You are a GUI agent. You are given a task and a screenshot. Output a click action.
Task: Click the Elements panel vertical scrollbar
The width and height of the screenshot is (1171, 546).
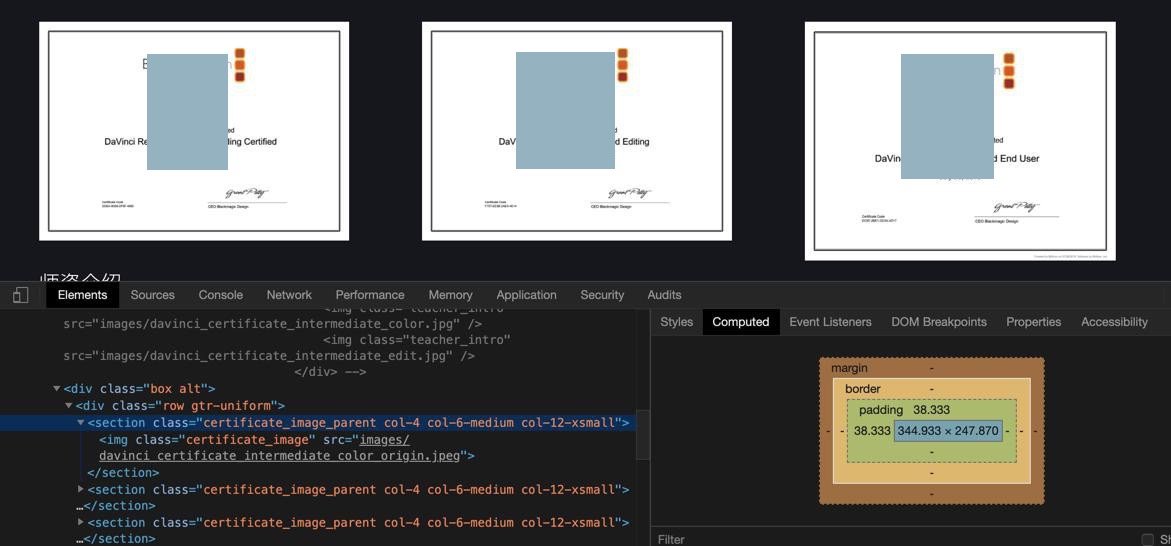pos(642,435)
